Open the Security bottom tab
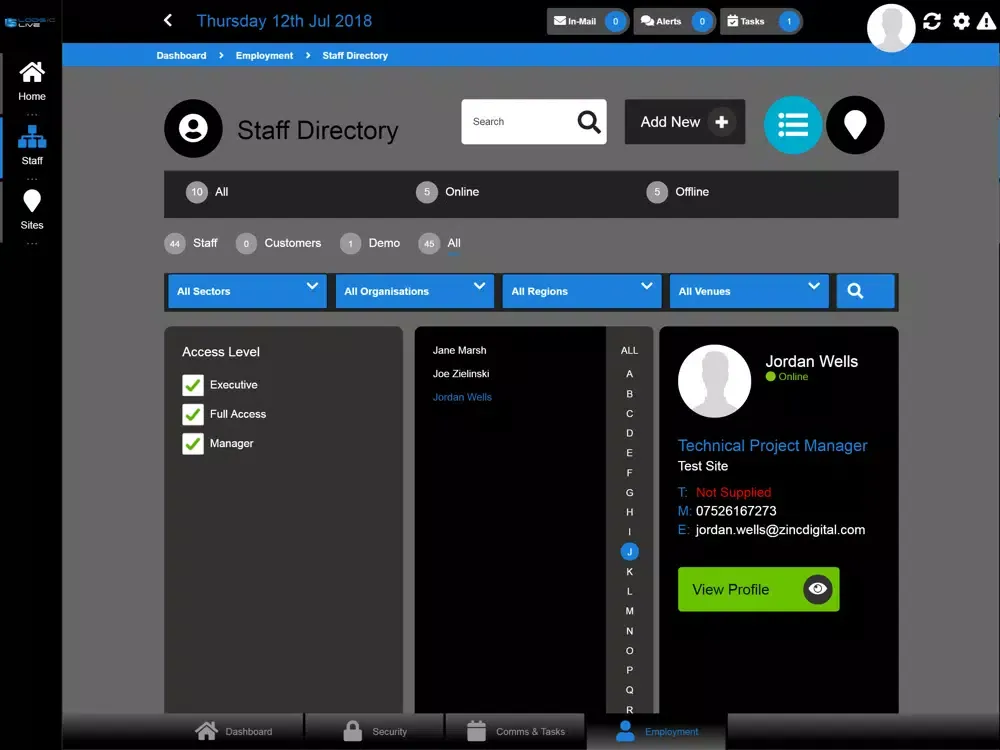The height and width of the screenshot is (750, 1000). (x=375, y=732)
